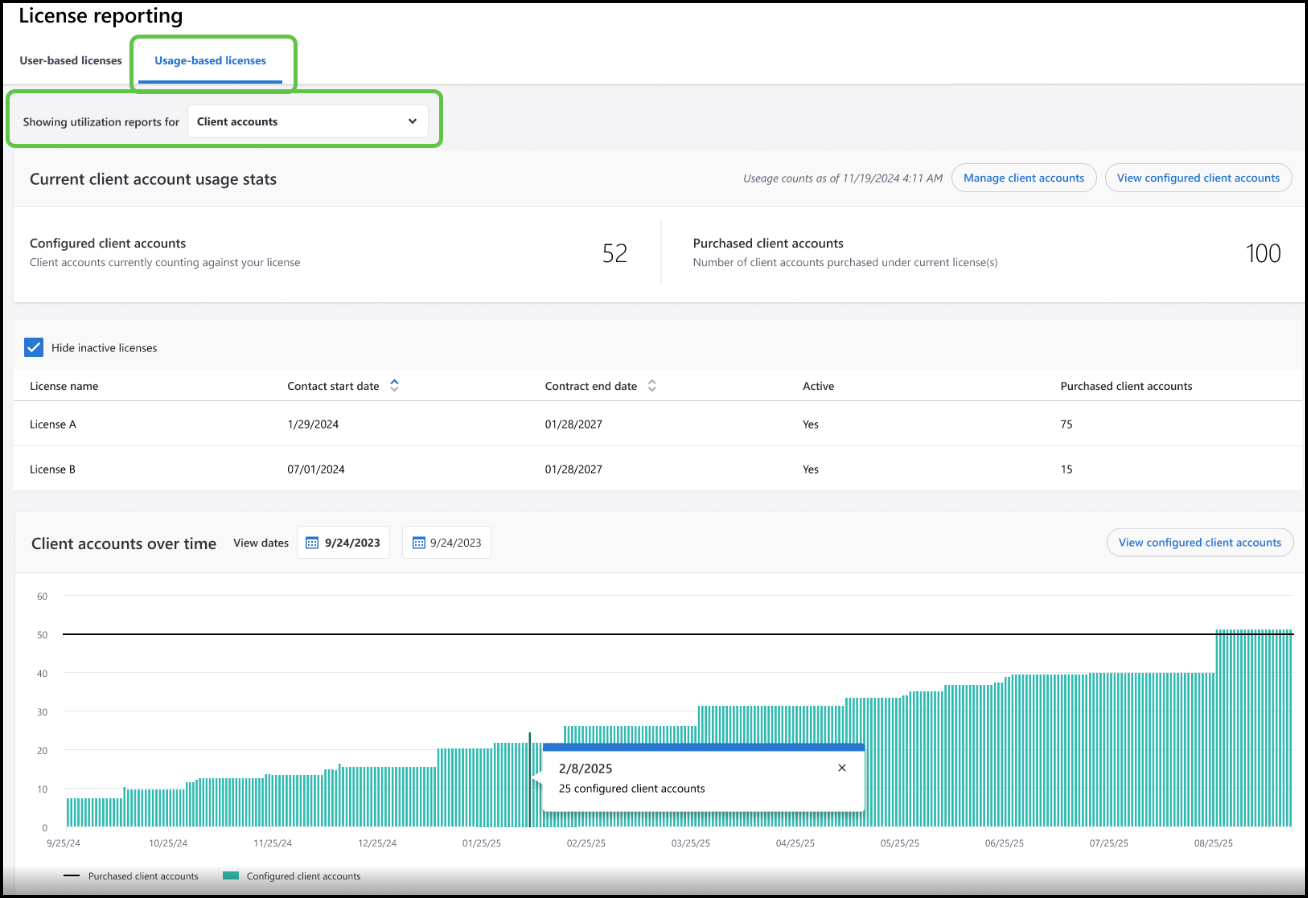Image resolution: width=1308 pixels, height=898 pixels.
Task: Click Manage client accounts button
Action: click(x=1024, y=178)
